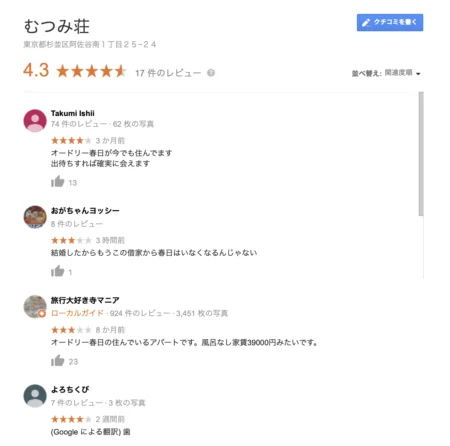The height and width of the screenshot is (446, 450).
Task: Click the pencil icon in write review button
Action: (x=366, y=23)
